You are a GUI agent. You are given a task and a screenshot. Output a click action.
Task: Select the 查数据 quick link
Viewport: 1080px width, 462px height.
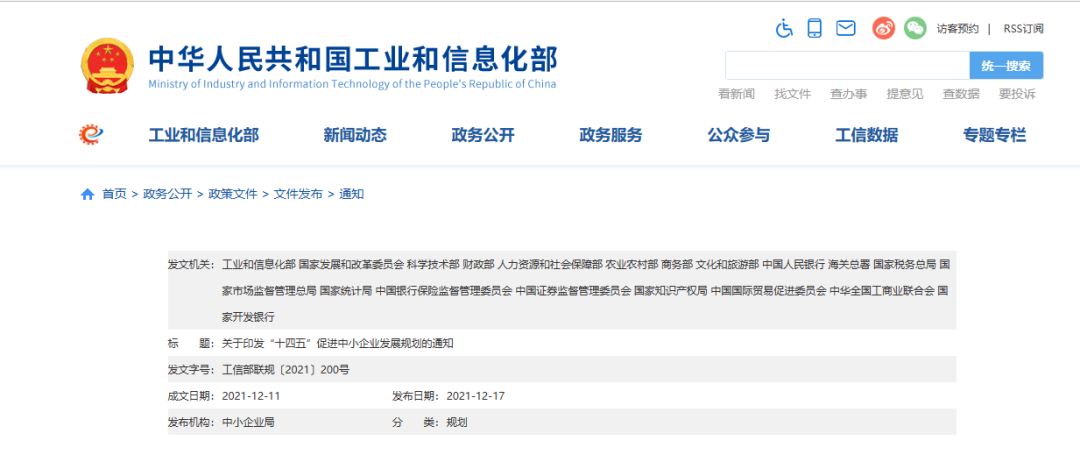click(962, 94)
